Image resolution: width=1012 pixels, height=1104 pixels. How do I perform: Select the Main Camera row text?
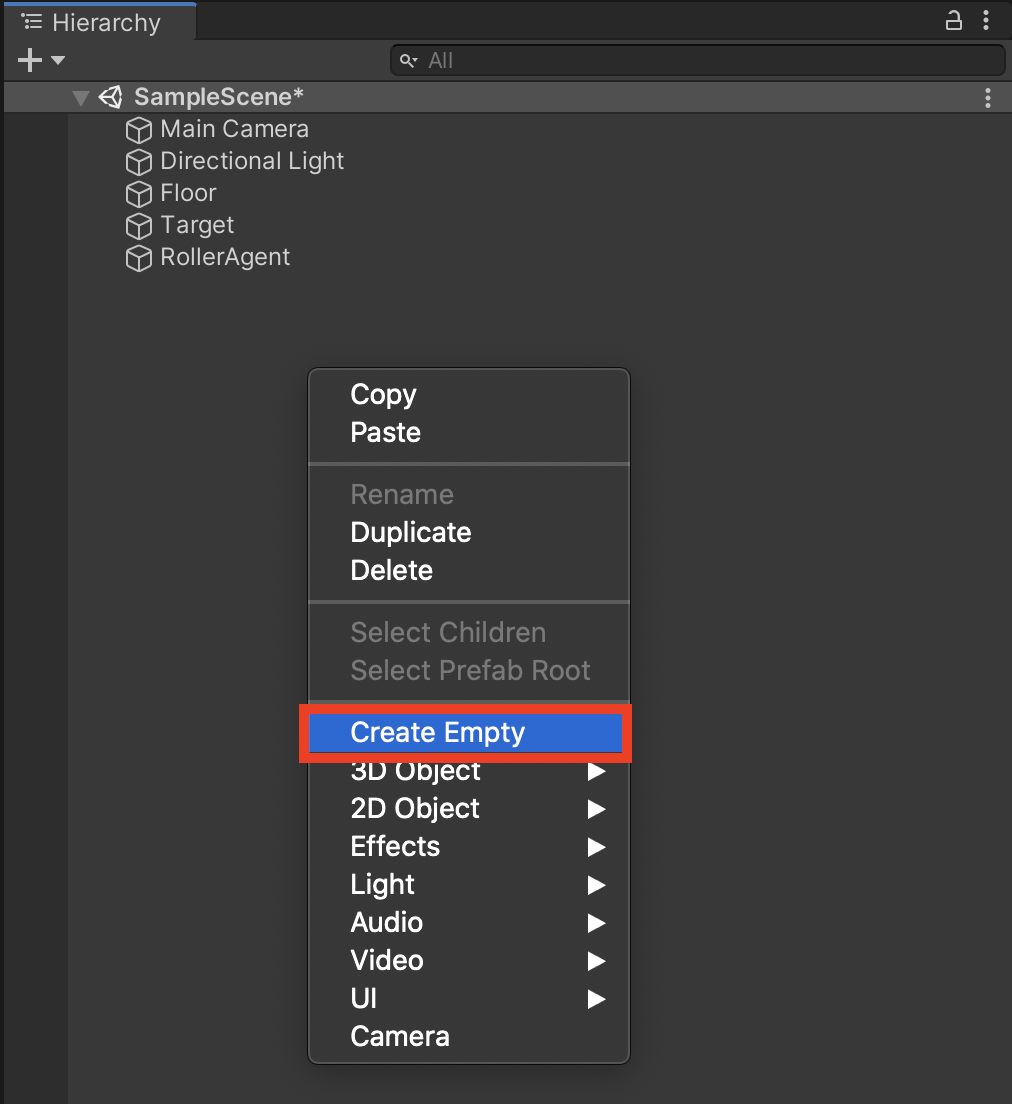click(235, 129)
